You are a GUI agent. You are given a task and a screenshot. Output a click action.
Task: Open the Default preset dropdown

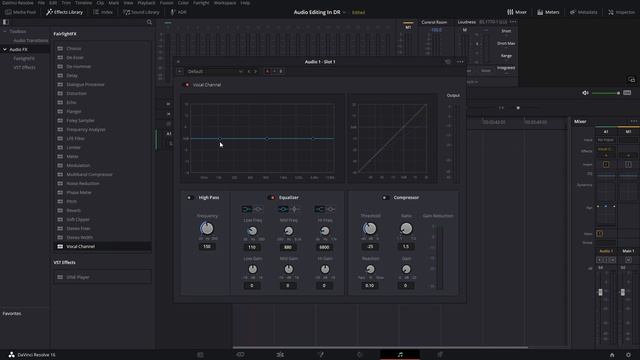214,71
